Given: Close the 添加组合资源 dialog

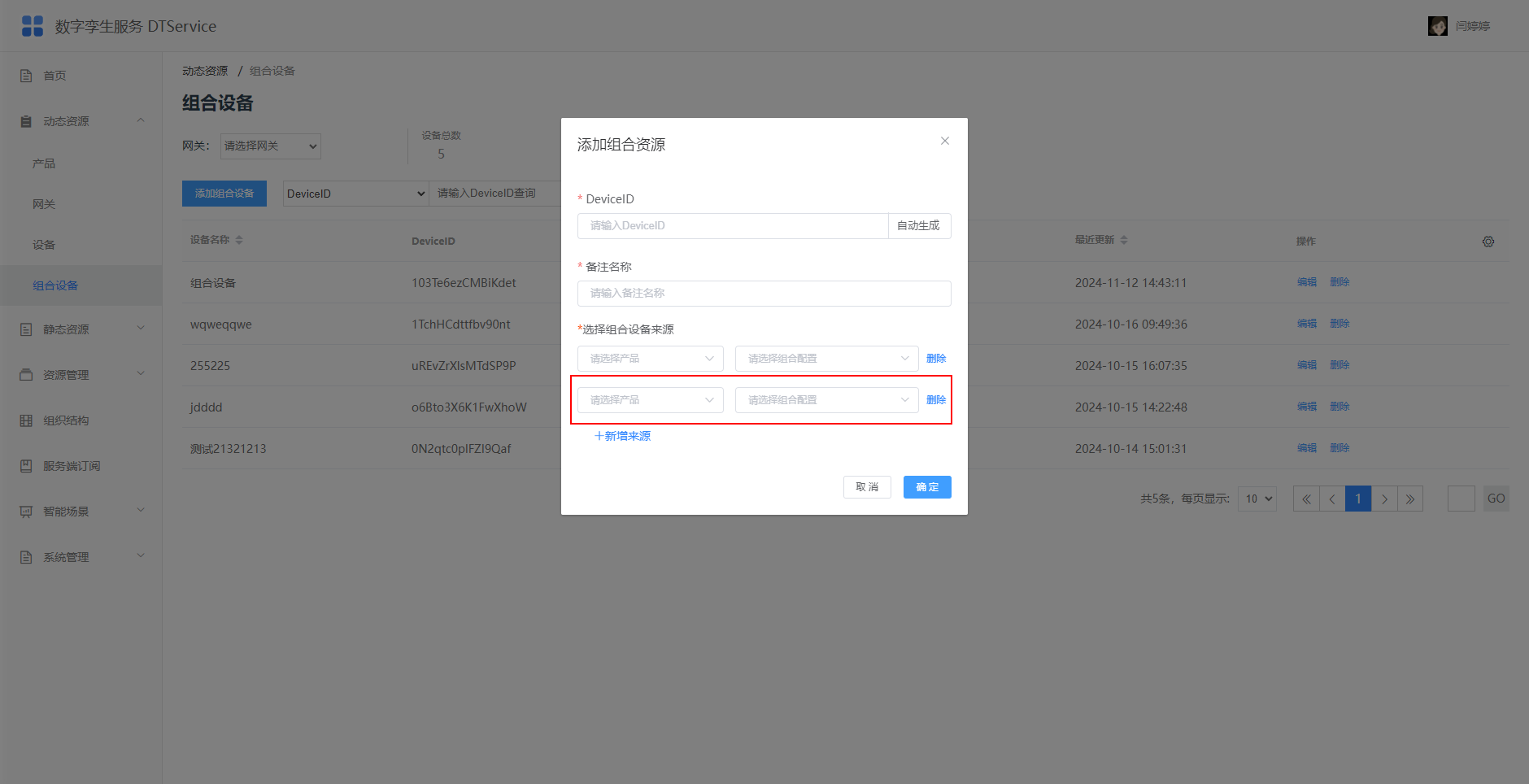Looking at the screenshot, I should (945, 141).
